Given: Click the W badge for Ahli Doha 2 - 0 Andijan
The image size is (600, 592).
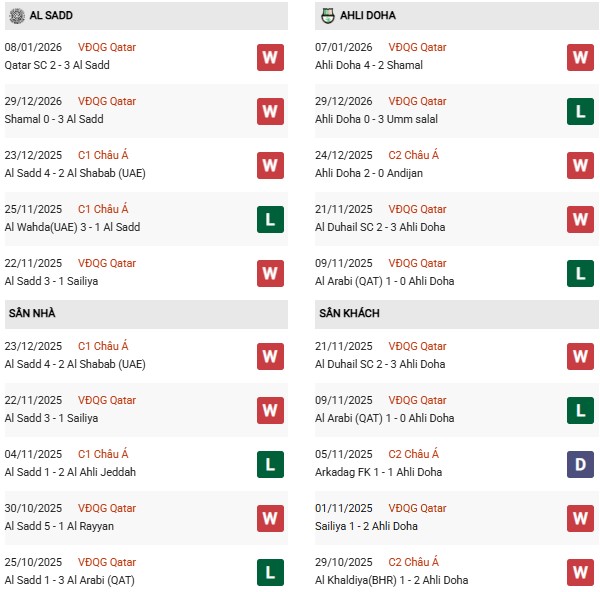Looking at the screenshot, I should point(581,165).
